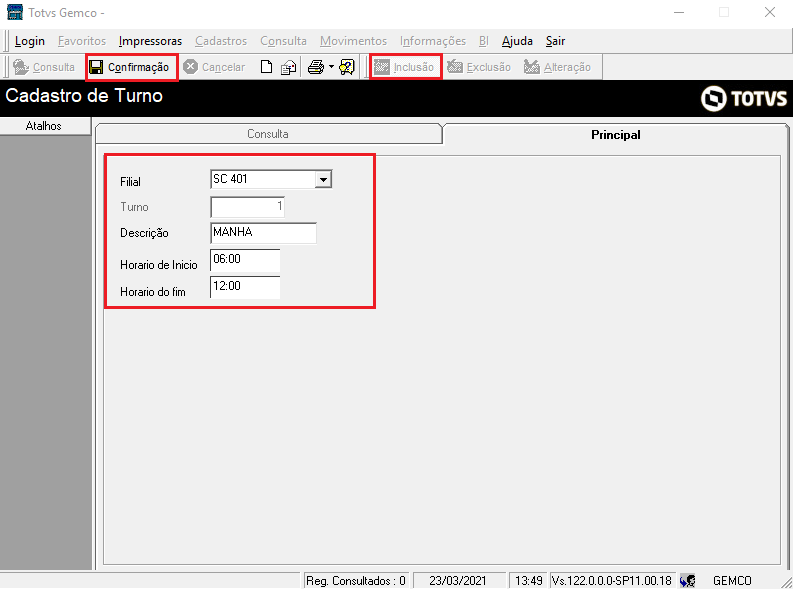Click the version Vs.122.0.0.0-SP11.00.18 text

click(x=611, y=581)
